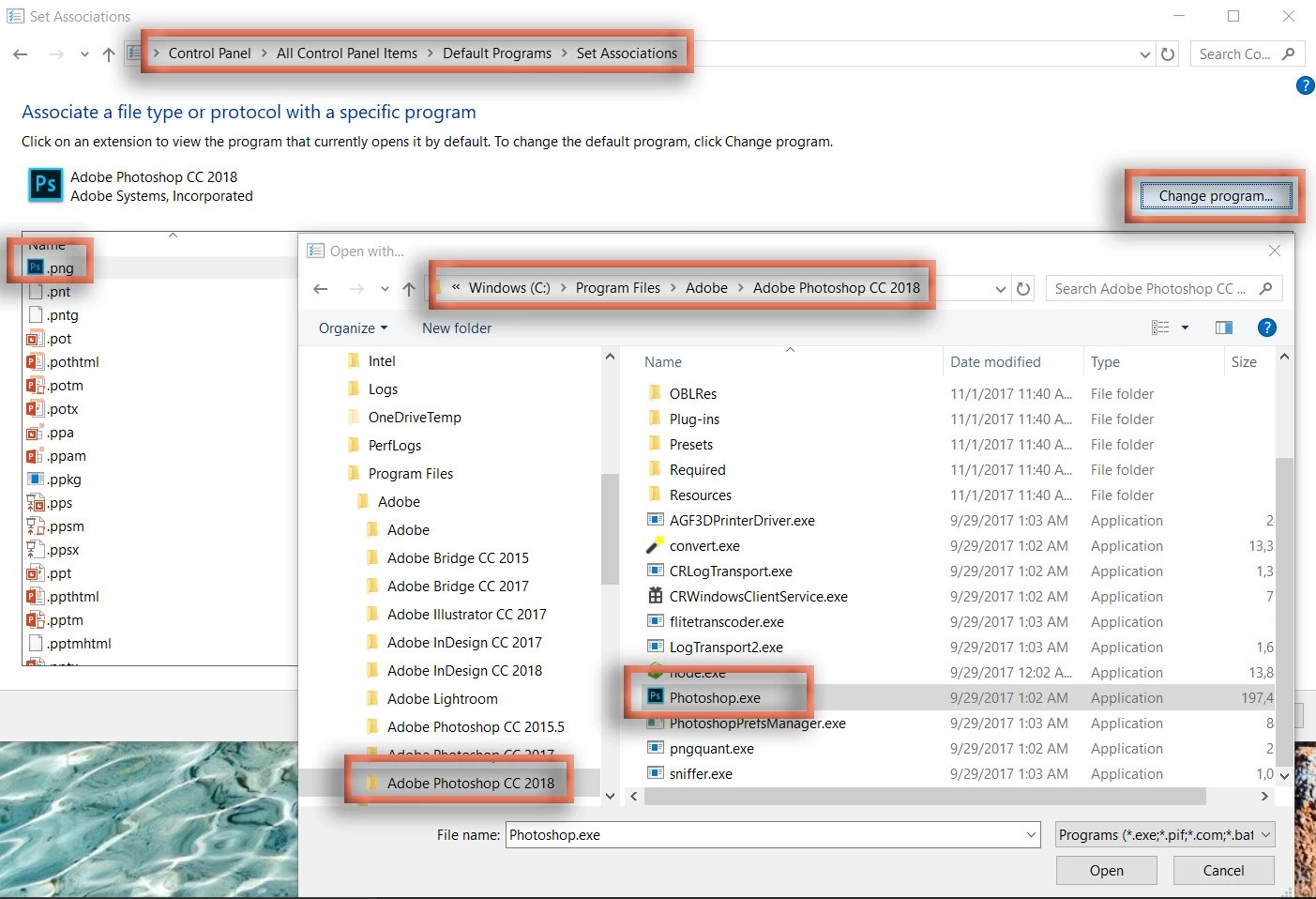Go back in the Open with dialog
The height and width of the screenshot is (899, 1316).
click(x=321, y=289)
